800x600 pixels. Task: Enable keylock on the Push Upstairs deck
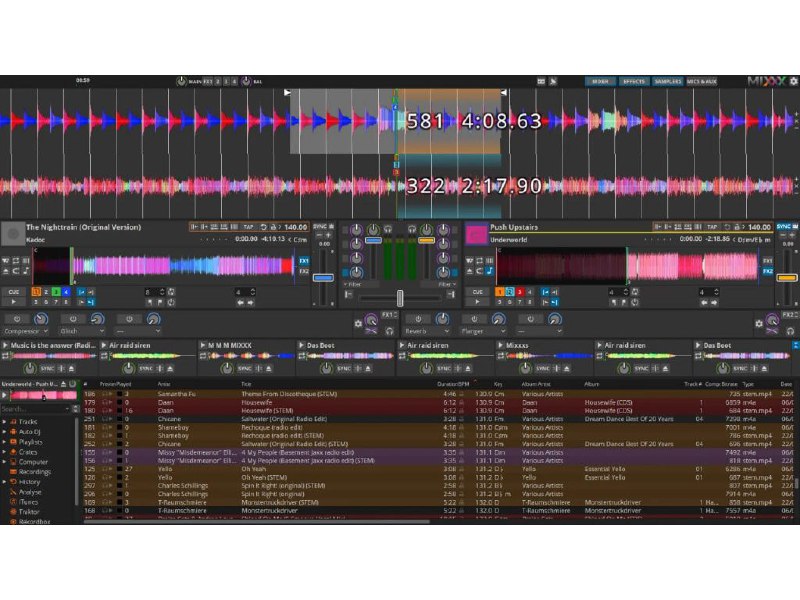[x=489, y=271]
